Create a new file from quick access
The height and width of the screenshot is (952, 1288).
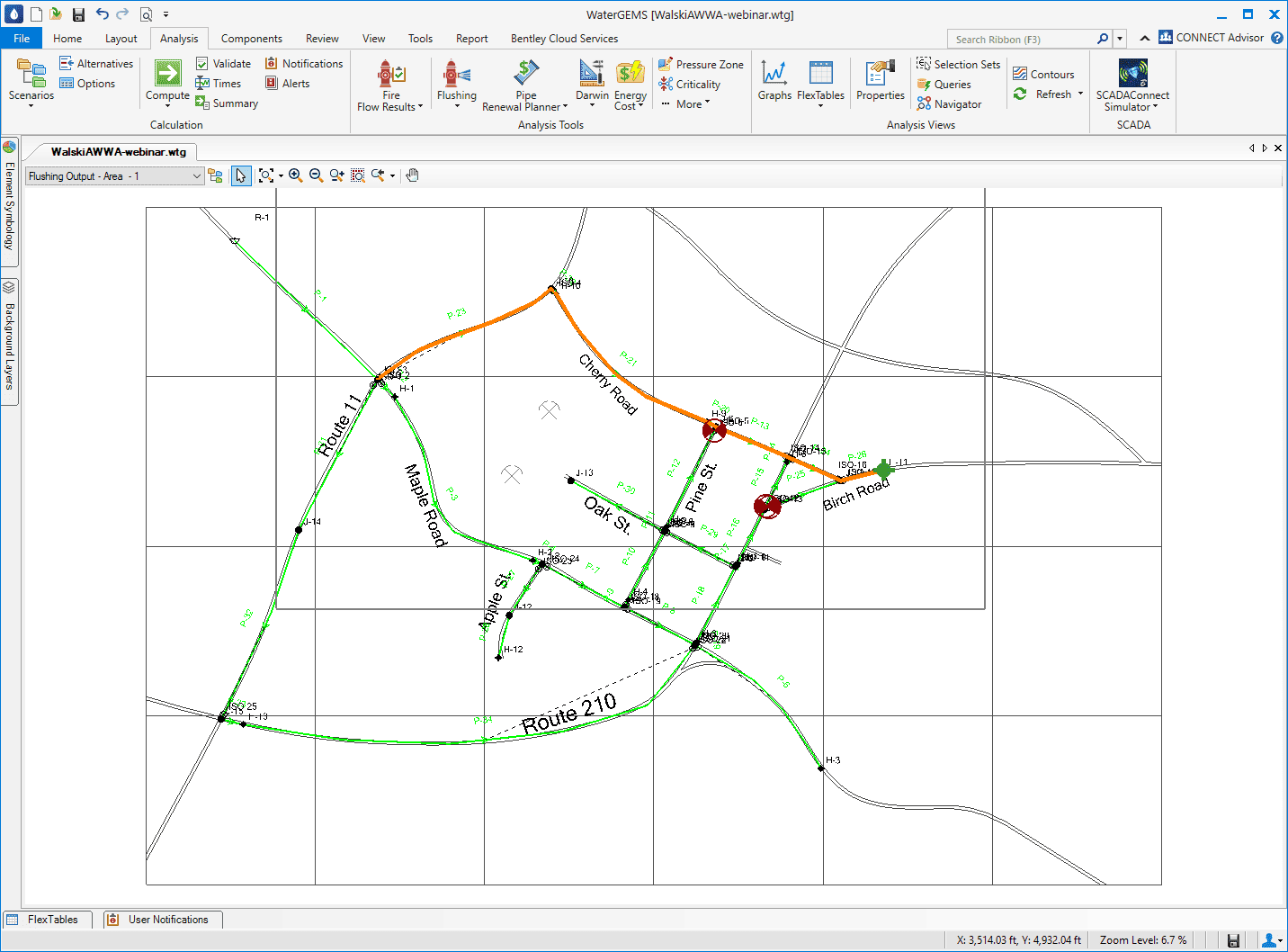[x=36, y=14]
